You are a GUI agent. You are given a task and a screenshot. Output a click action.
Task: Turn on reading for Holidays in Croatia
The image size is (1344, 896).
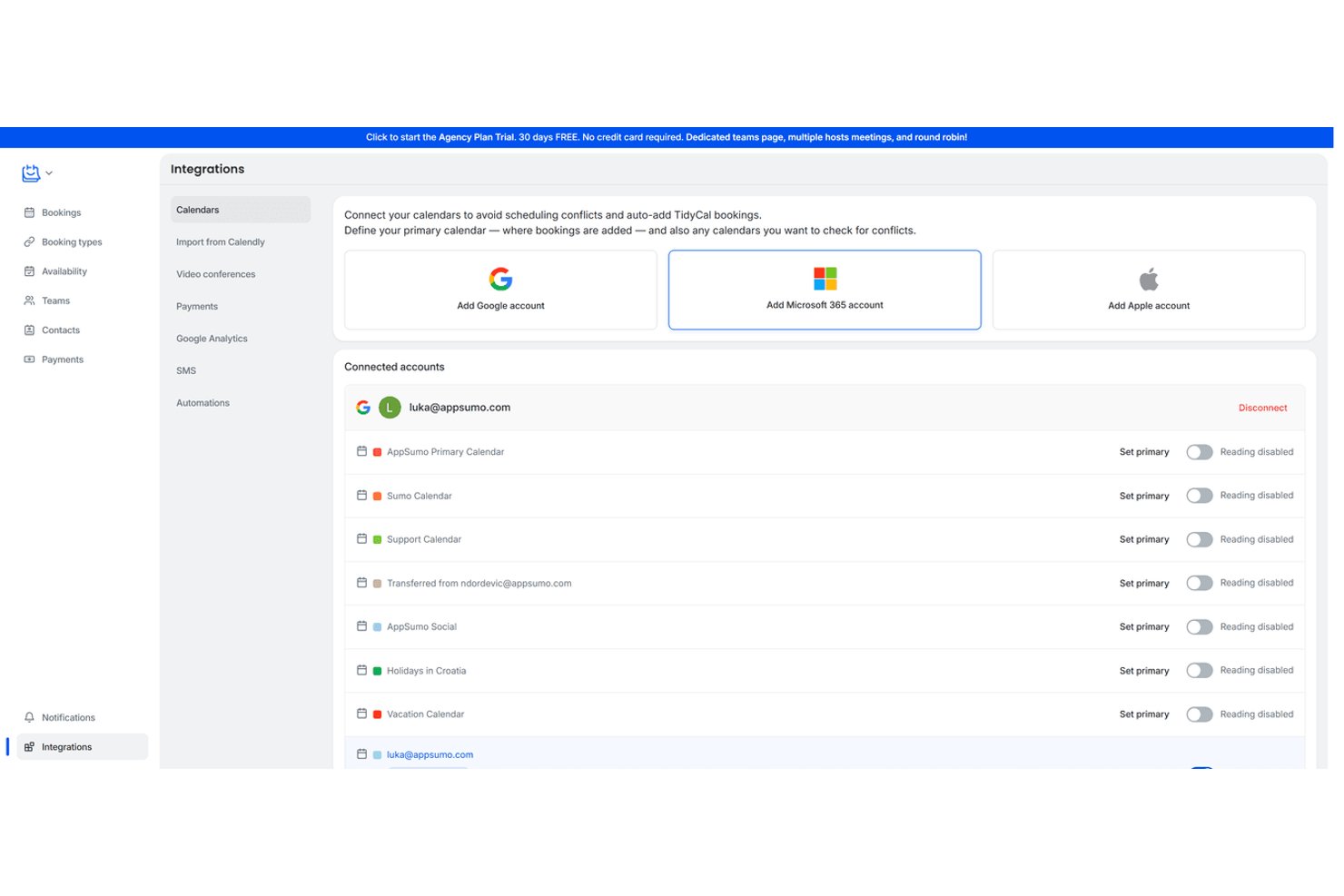pos(1199,671)
